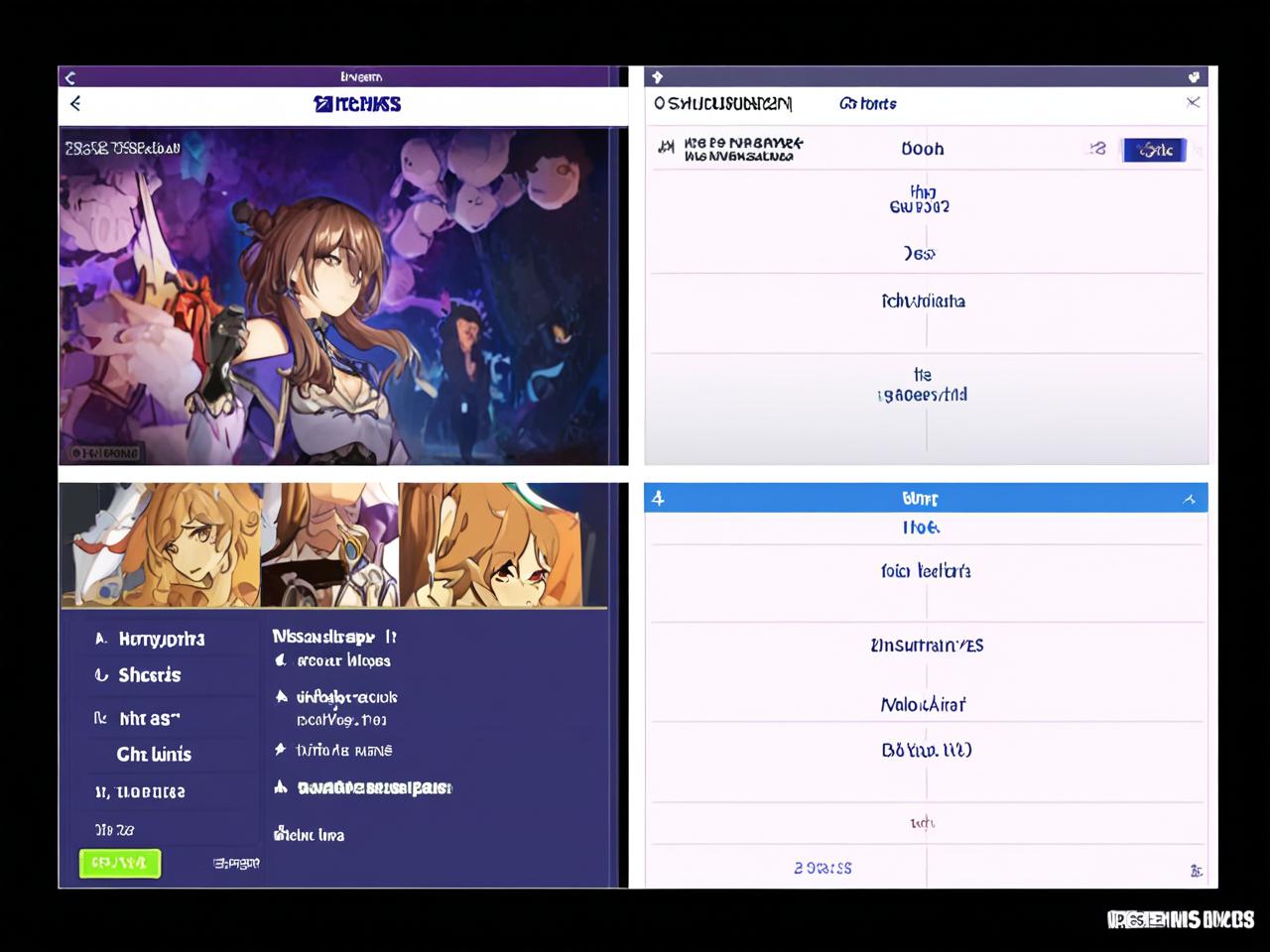The width and height of the screenshot is (1270, 952).
Task: Select the fourth row in the lower-right list
Action: pos(924,704)
